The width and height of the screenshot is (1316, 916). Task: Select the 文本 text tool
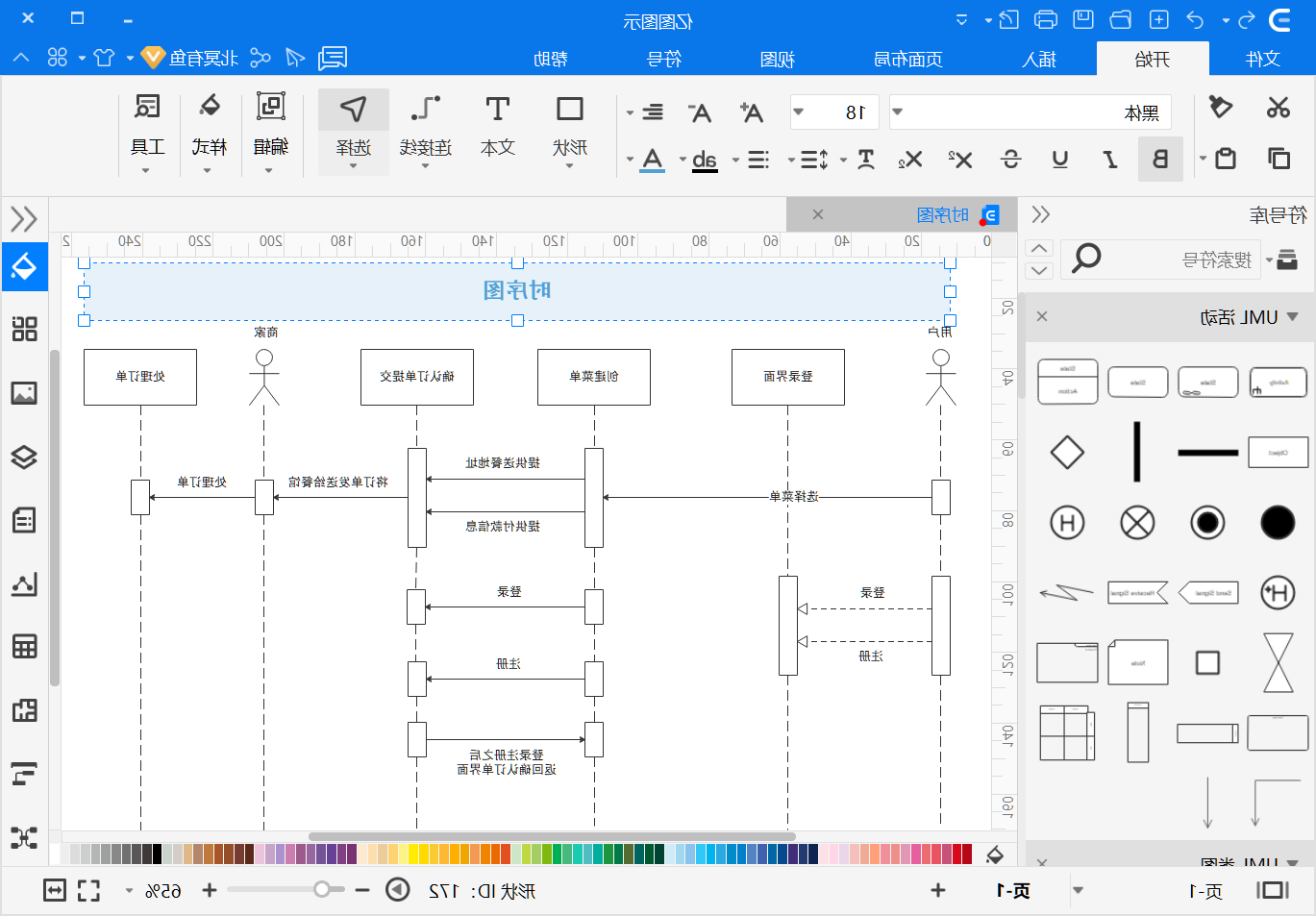(497, 127)
